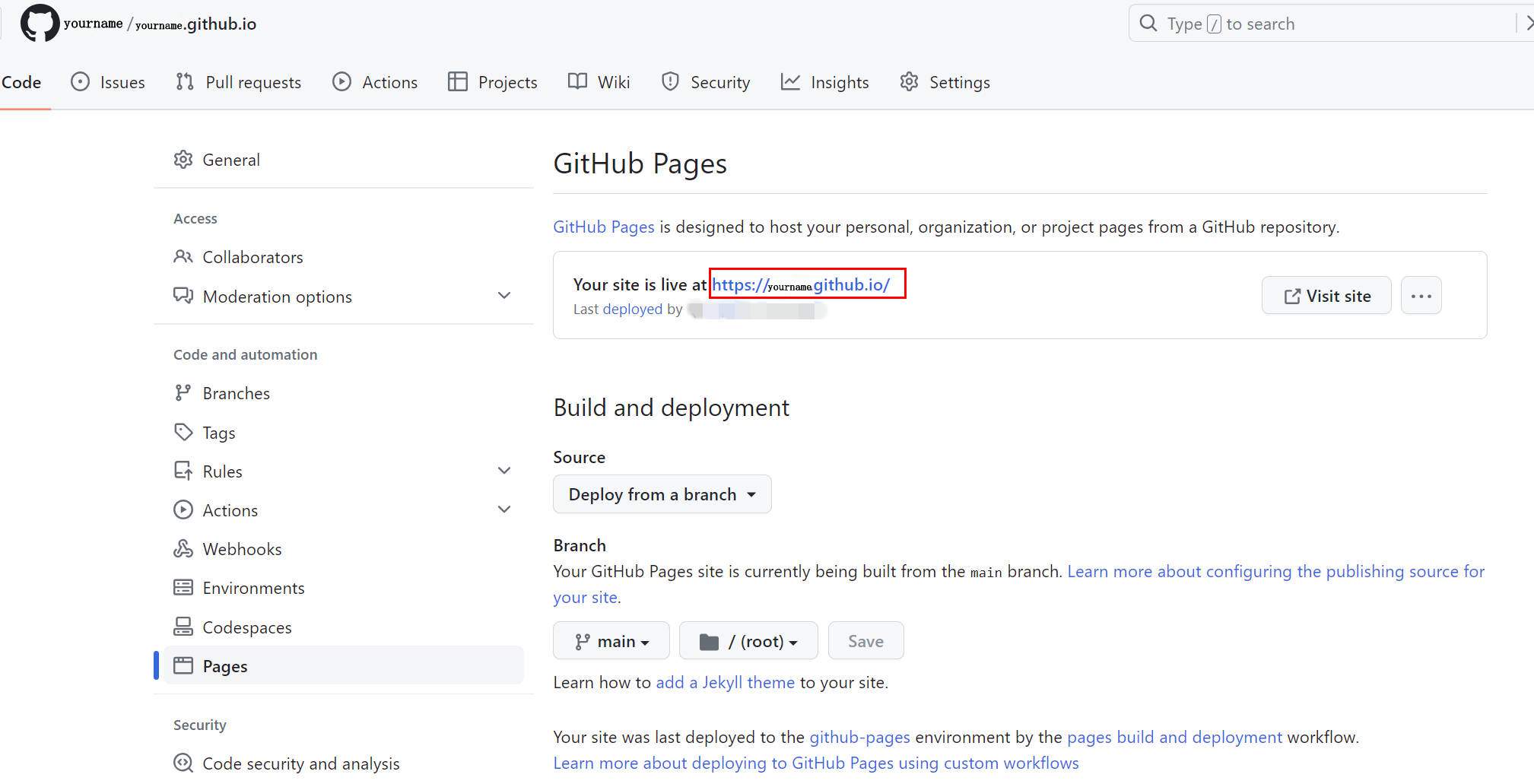
Task: Open General settings in sidebar
Action: coord(344,160)
